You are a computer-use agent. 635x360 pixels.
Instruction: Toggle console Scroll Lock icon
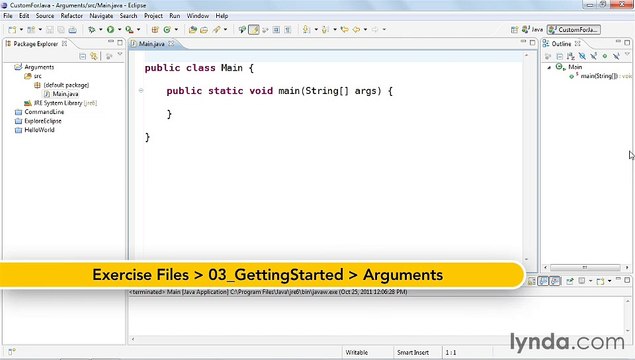click(x=531, y=281)
